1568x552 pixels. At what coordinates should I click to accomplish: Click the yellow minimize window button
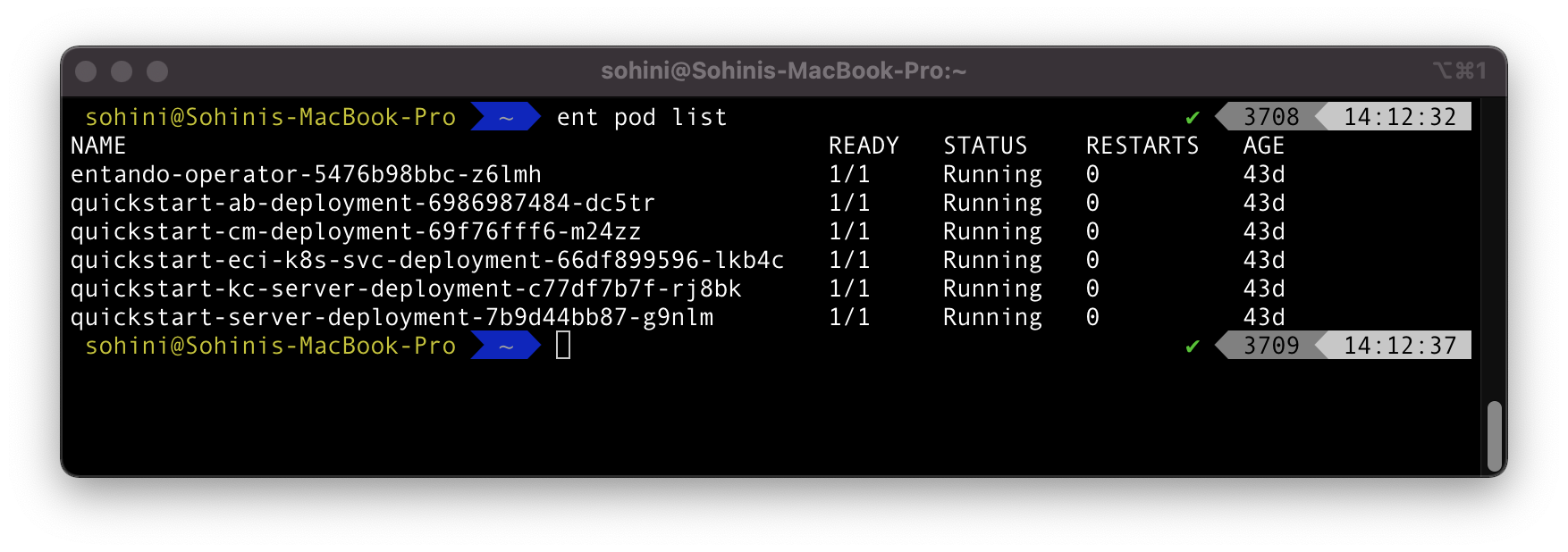(122, 71)
